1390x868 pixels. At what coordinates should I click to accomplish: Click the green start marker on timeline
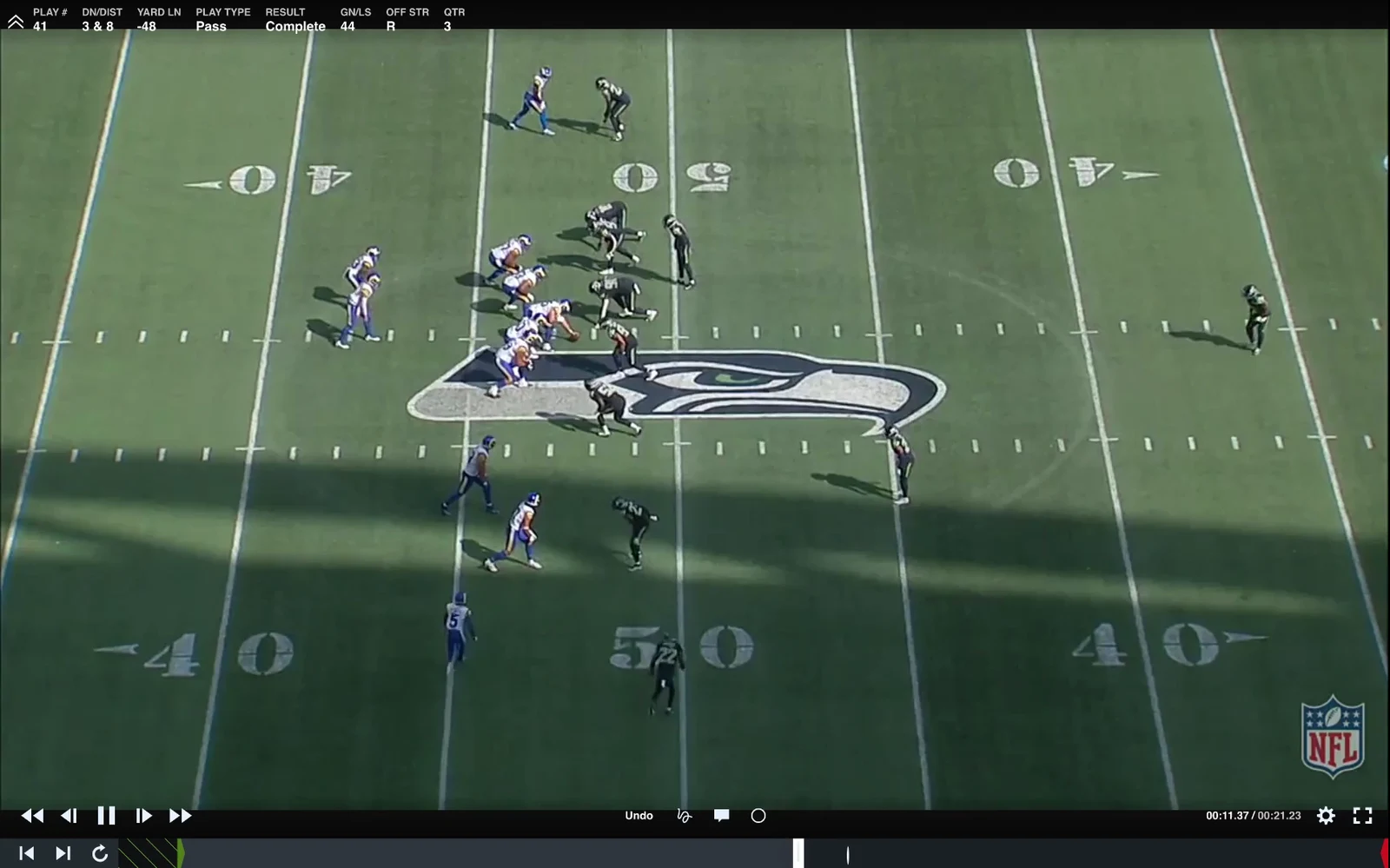[181, 853]
